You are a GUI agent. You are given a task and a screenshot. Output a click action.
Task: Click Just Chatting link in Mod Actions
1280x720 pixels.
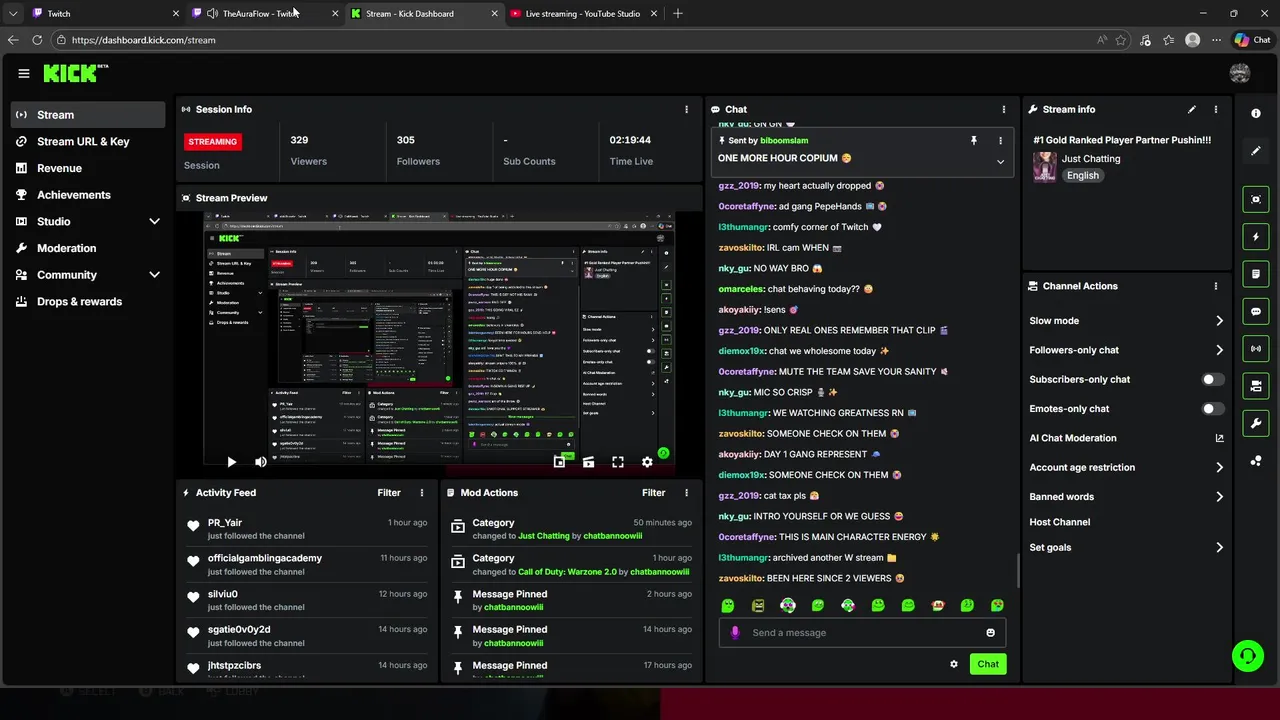tap(544, 536)
